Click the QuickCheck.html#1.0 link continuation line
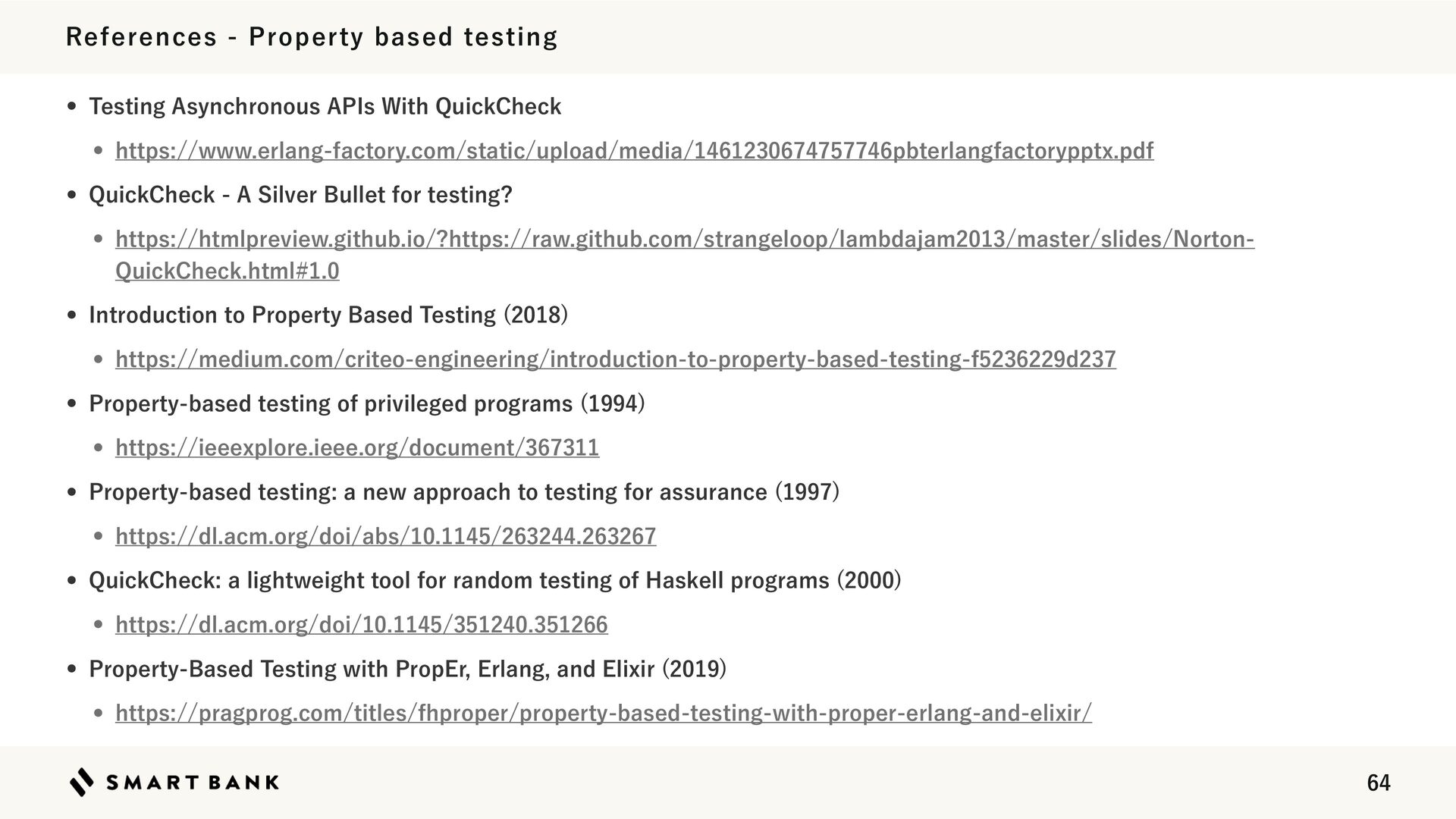Image resolution: width=1456 pixels, height=819 pixels. coord(227,271)
